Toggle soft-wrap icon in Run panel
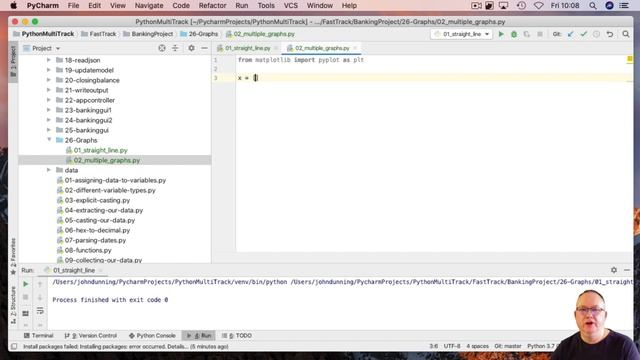640x360 pixels. click(x=40, y=311)
